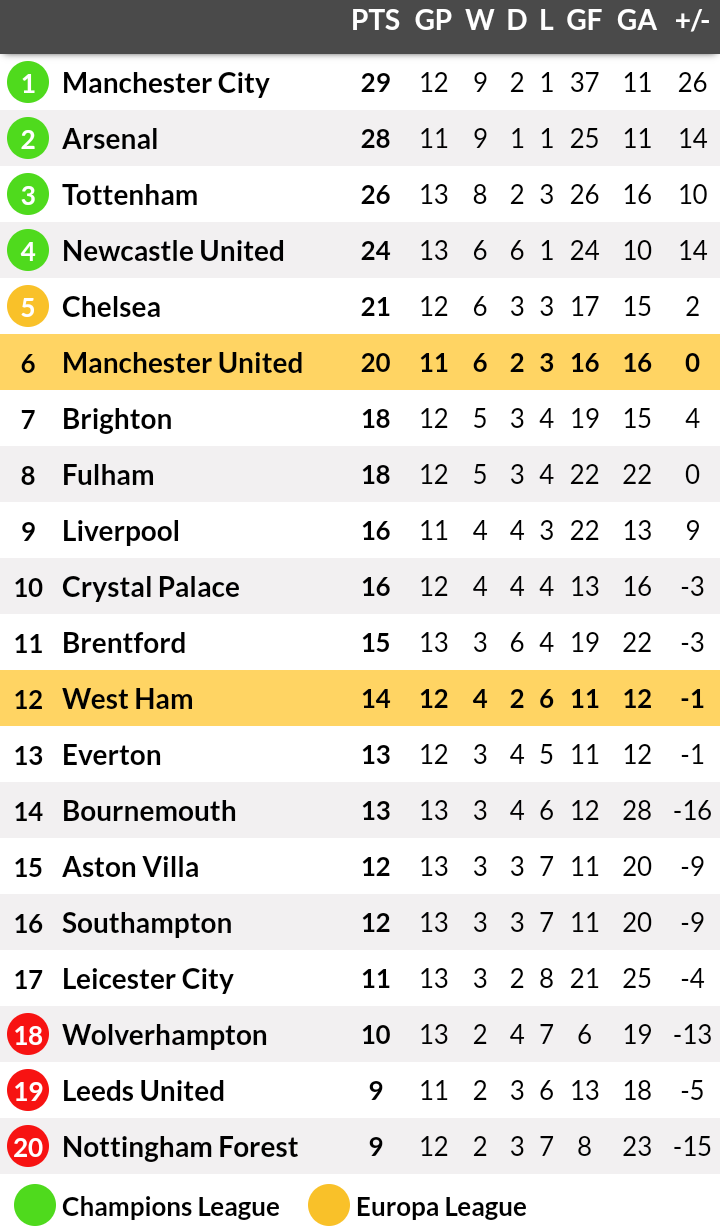Select the Leicester City team name

coord(148,979)
